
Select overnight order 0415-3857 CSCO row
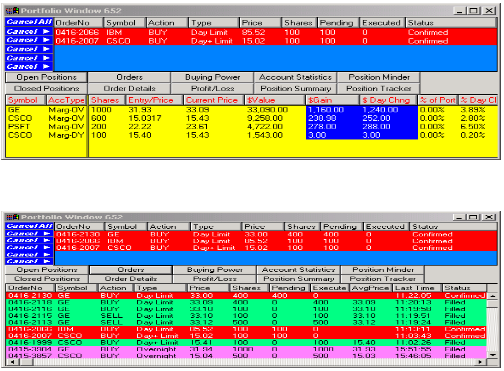(x=246, y=356)
